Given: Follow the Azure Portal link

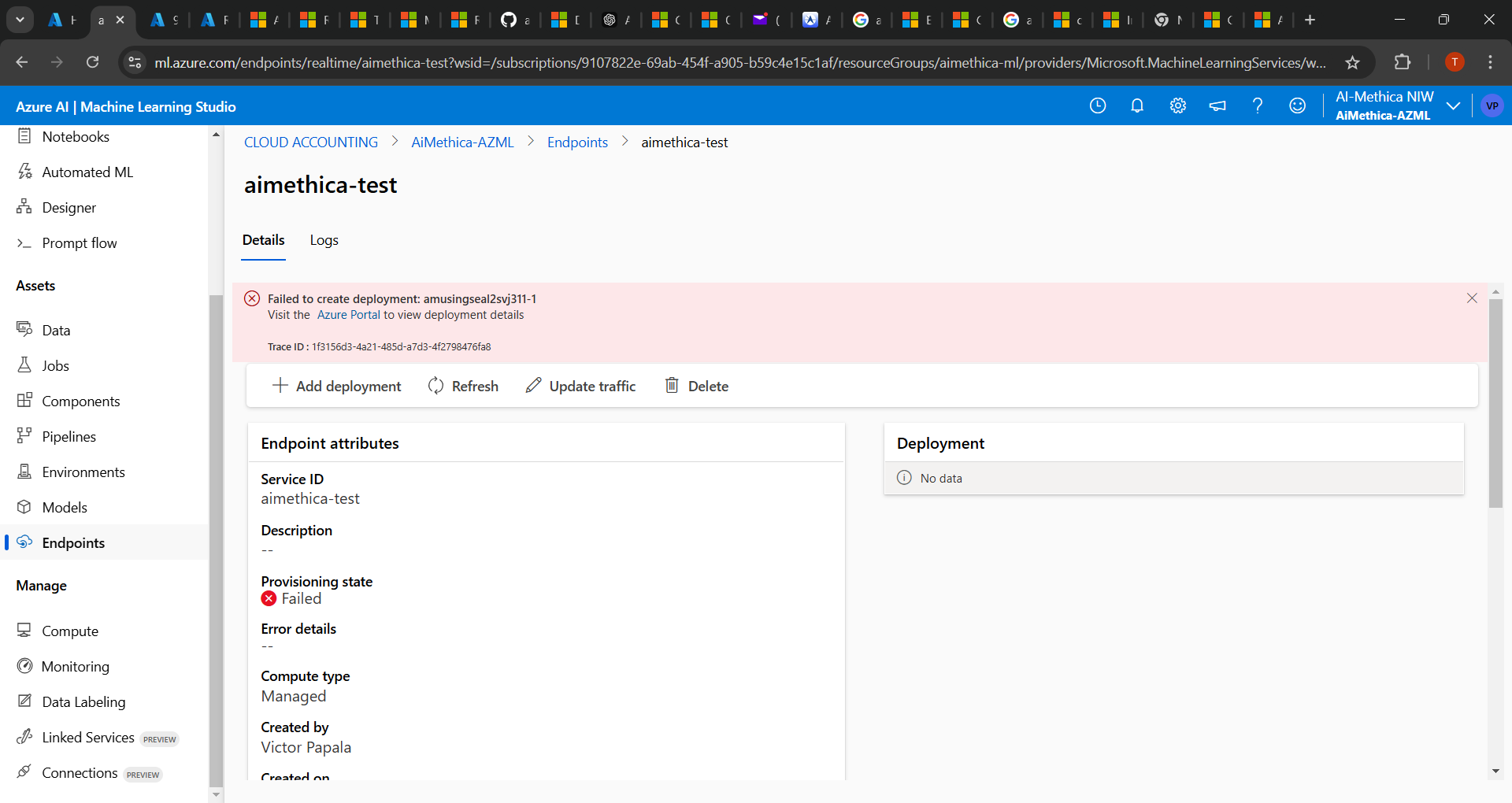Looking at the screenshot, I should click(x=349, y=315).
